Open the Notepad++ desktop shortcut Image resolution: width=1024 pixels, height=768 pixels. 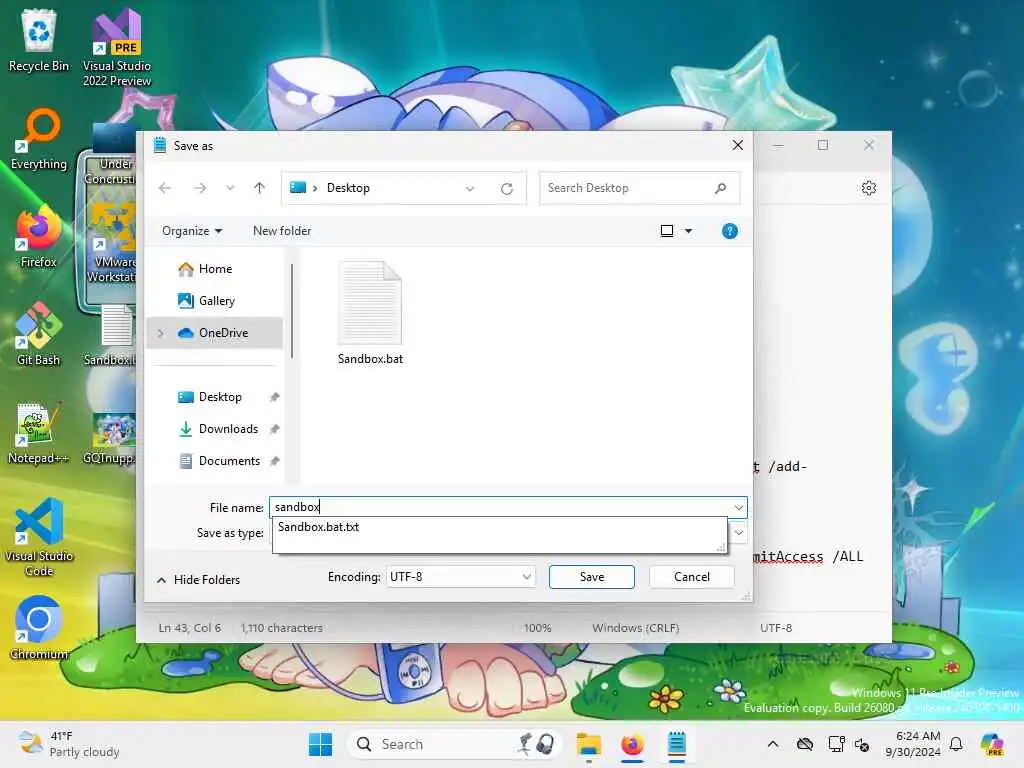tap(39, 433)
